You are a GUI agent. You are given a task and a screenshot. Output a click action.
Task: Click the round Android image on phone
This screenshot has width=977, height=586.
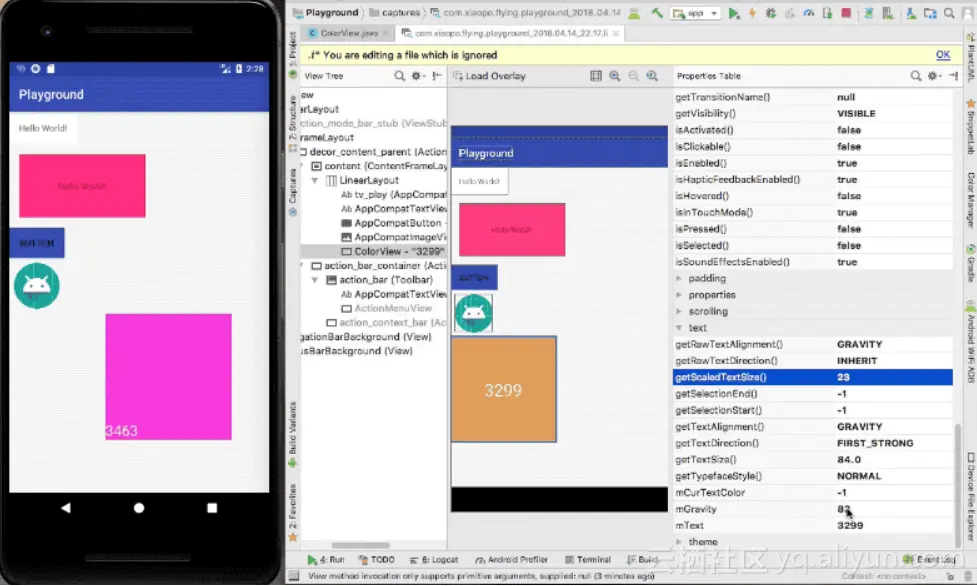(x=37, y=286)
